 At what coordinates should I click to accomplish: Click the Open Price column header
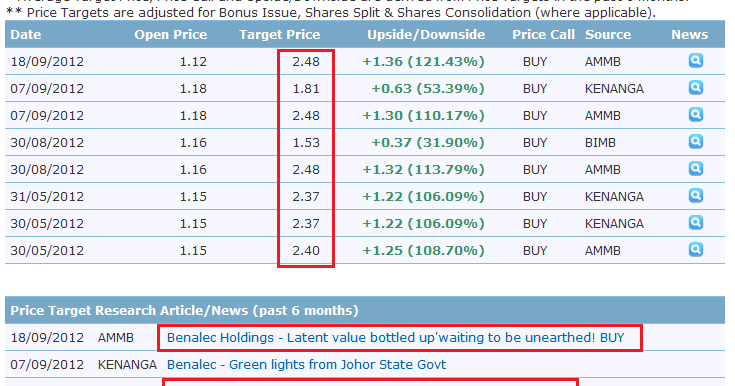(x=171, y=35)
